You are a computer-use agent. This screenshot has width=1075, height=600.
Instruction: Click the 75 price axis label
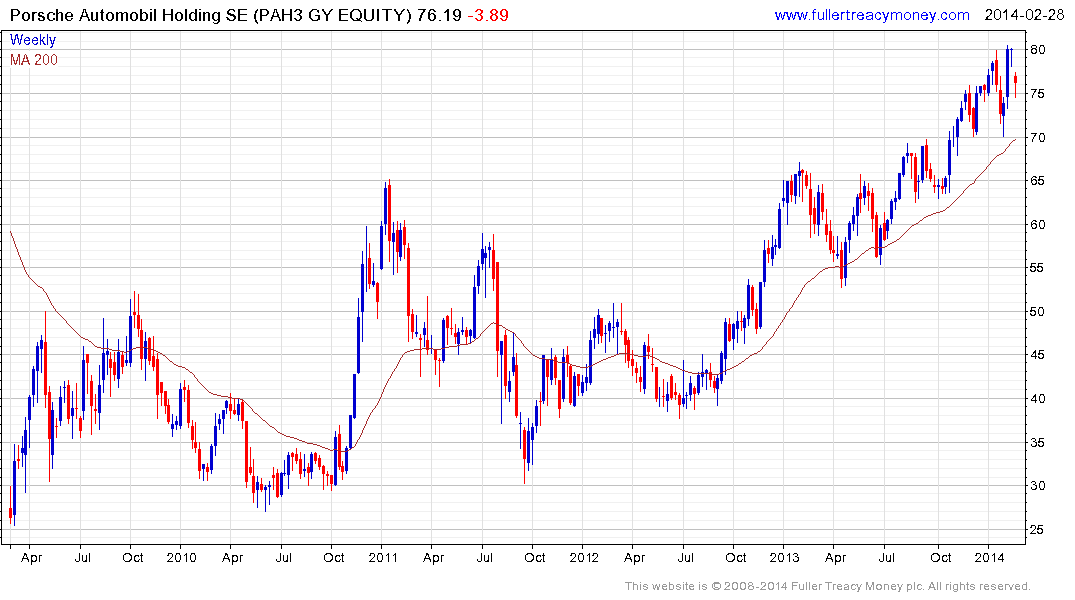(x=1037, y=93)
